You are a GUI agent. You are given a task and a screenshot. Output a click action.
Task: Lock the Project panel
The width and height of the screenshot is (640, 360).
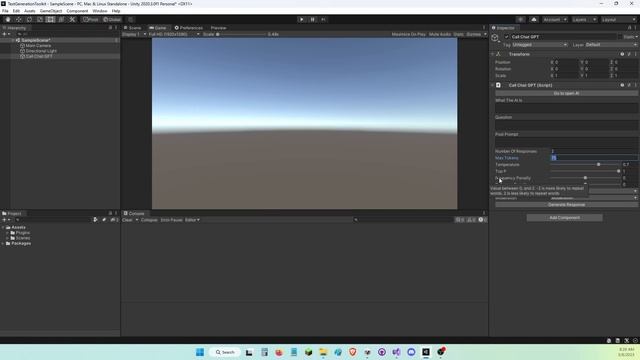click(110, 213)
